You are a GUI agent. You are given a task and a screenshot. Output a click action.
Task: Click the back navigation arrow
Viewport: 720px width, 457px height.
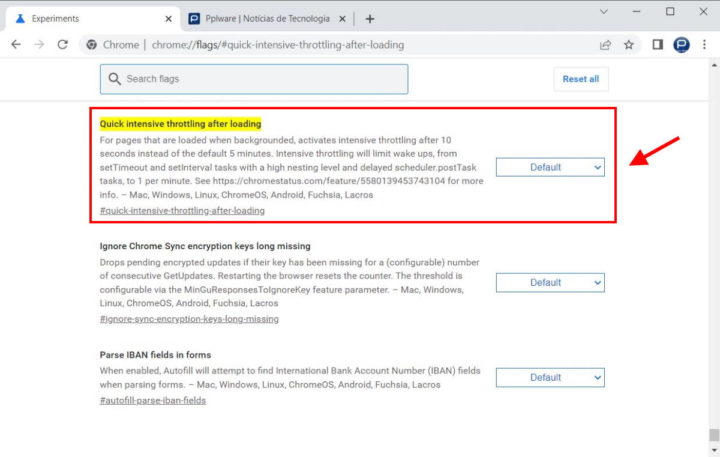tap(16, 45)
